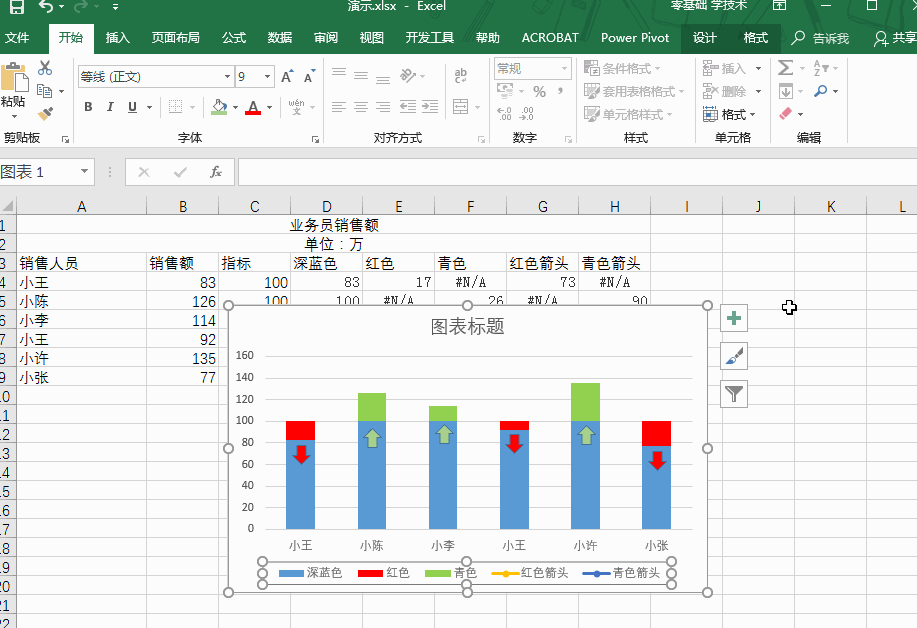Align text left

(339, 106)
